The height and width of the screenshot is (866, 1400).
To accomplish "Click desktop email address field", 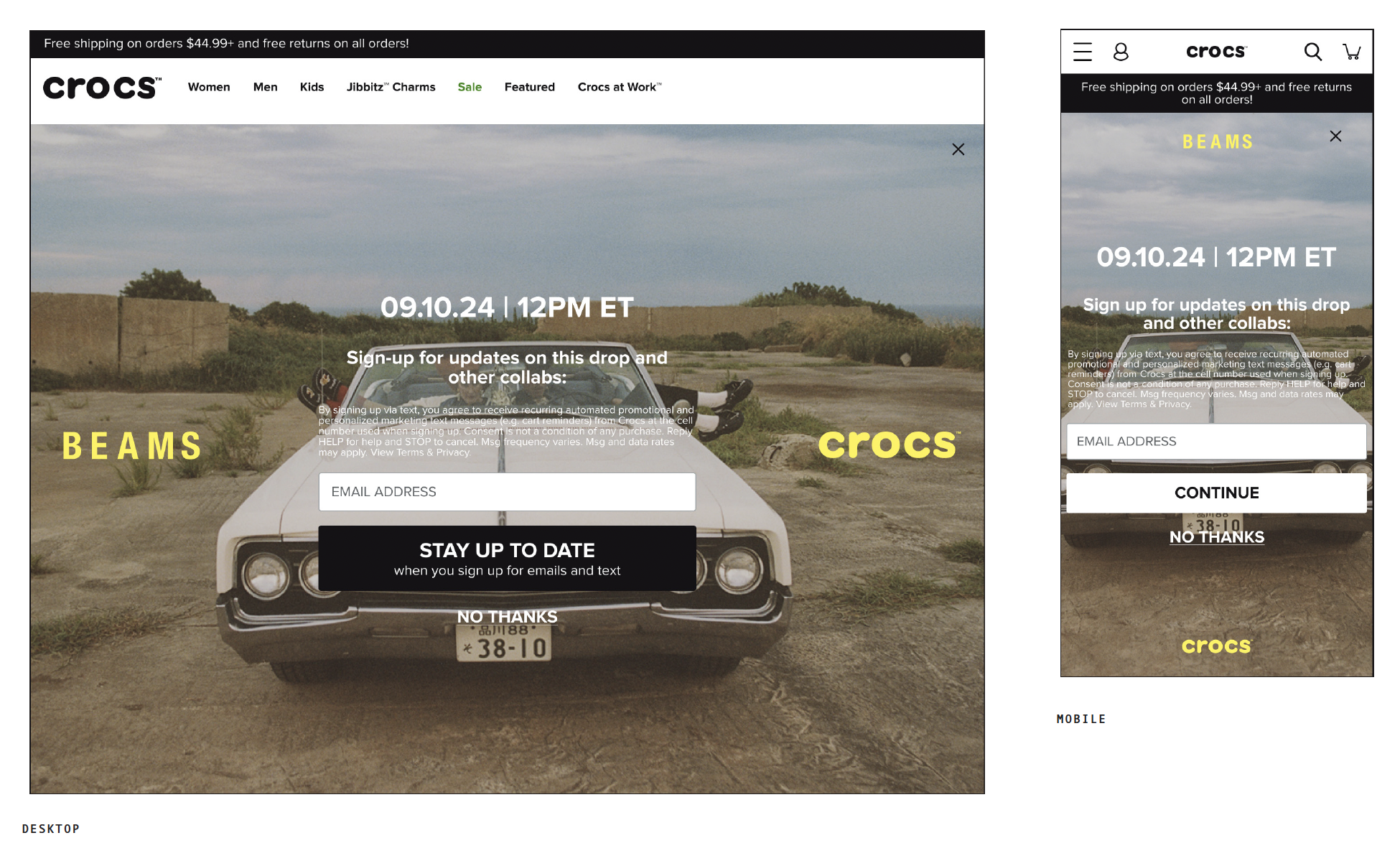I will point(507,492).
